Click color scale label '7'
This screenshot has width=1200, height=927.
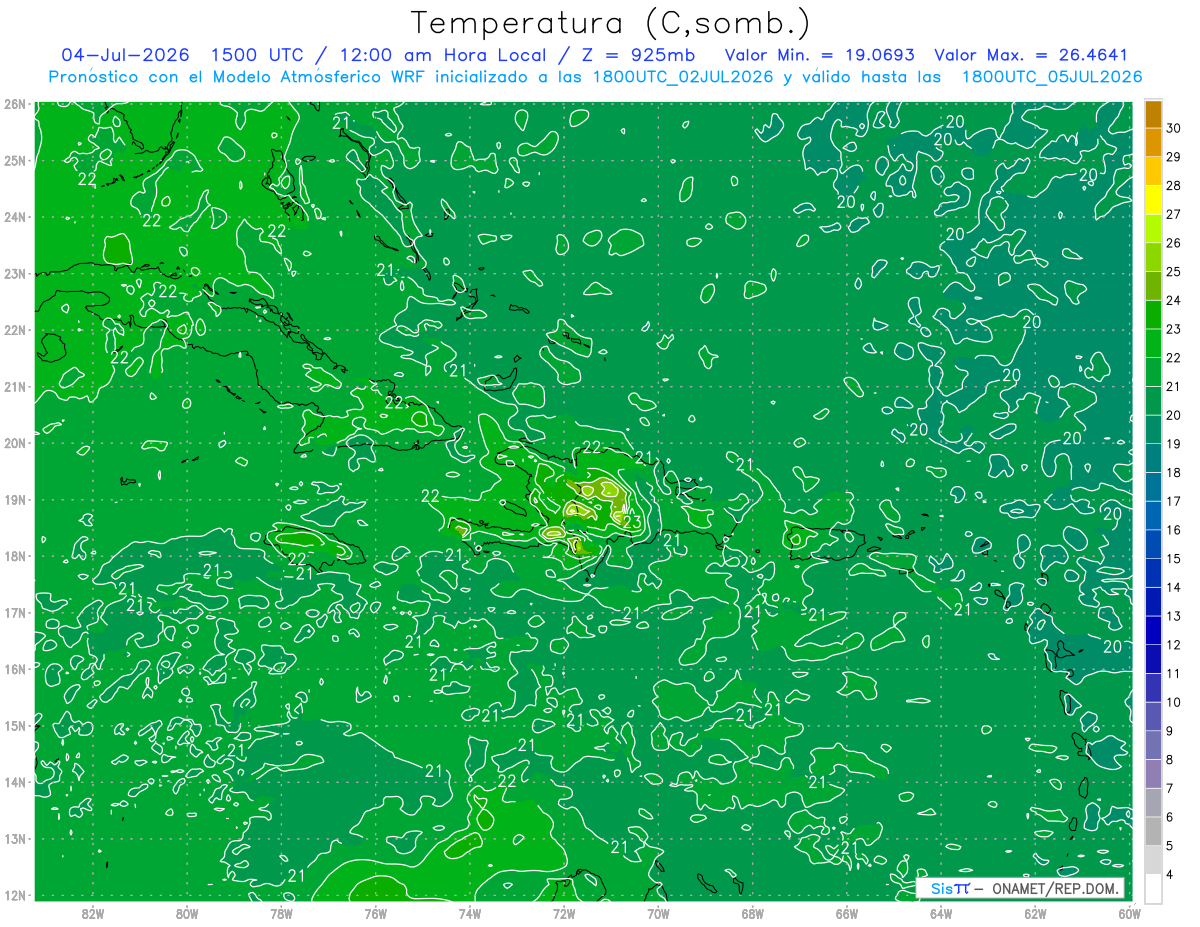pos(1169,788)
